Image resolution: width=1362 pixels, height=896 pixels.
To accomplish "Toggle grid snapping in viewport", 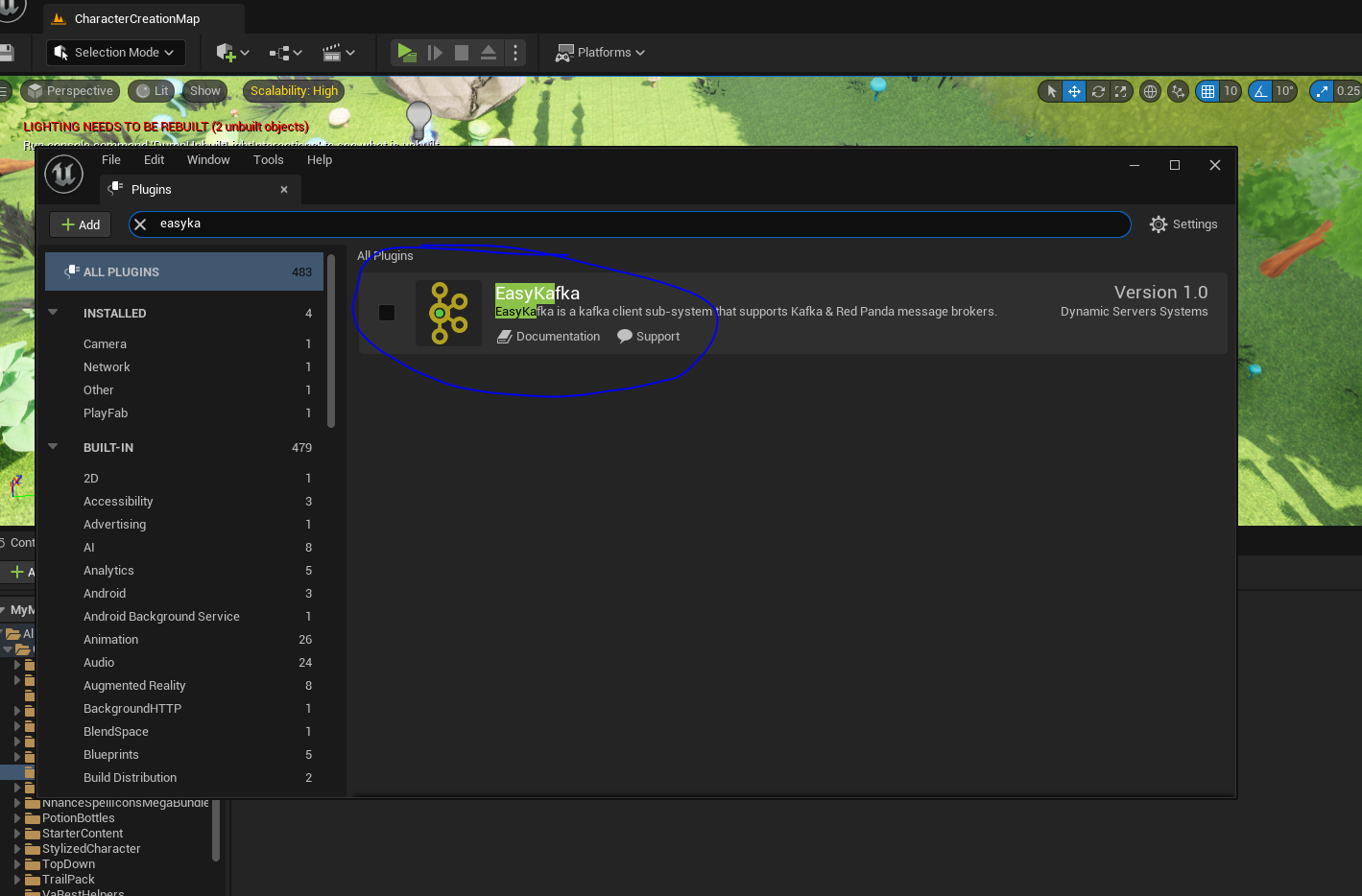I will (1207, 91).
